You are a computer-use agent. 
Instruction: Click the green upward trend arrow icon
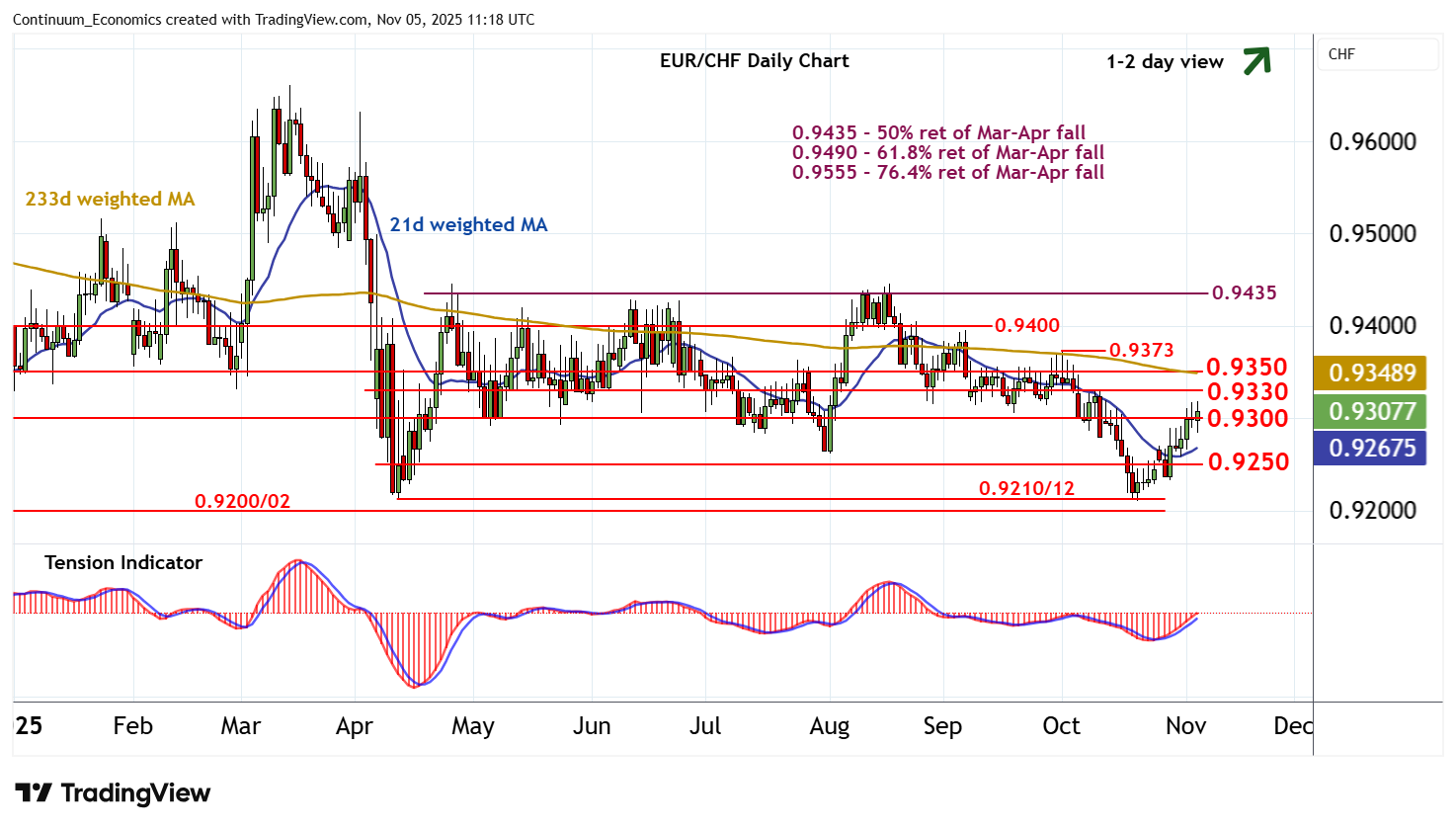point(1256,61)
